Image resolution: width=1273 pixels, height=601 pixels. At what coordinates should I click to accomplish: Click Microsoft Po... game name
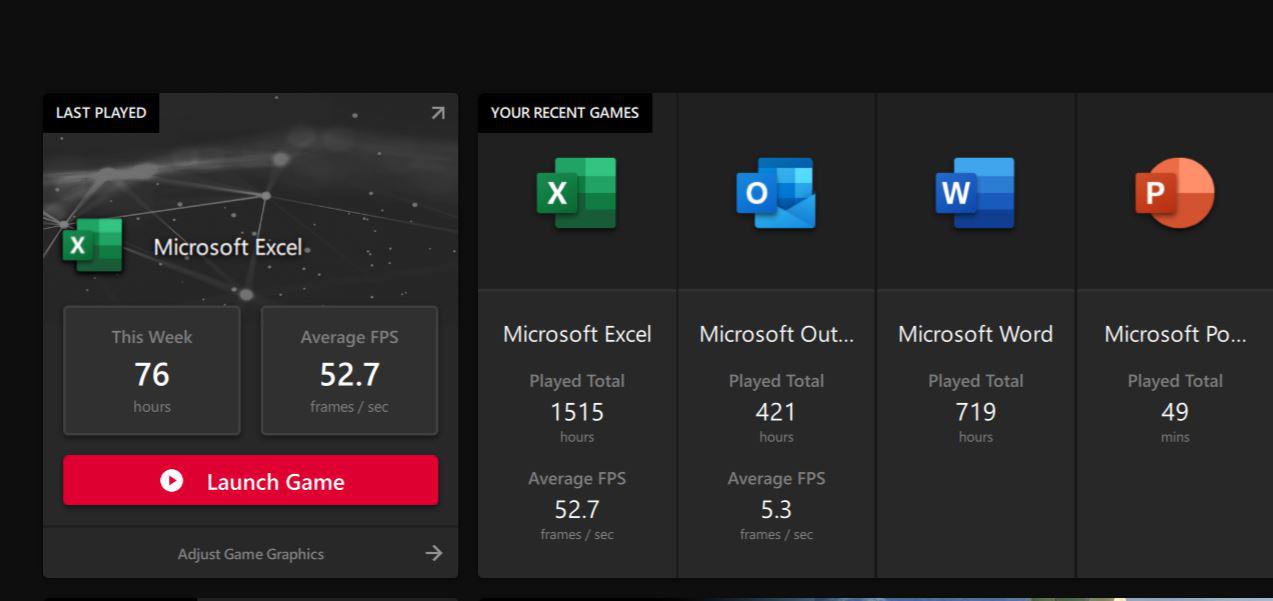click(1175, 334)
